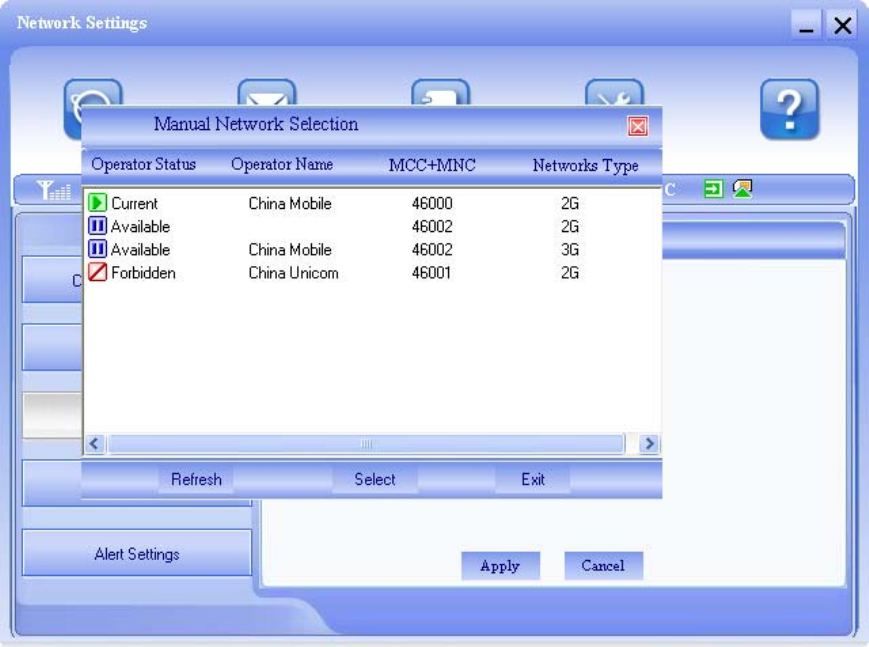Click the Apply button
869x647 pixels.
click(500, 566)
